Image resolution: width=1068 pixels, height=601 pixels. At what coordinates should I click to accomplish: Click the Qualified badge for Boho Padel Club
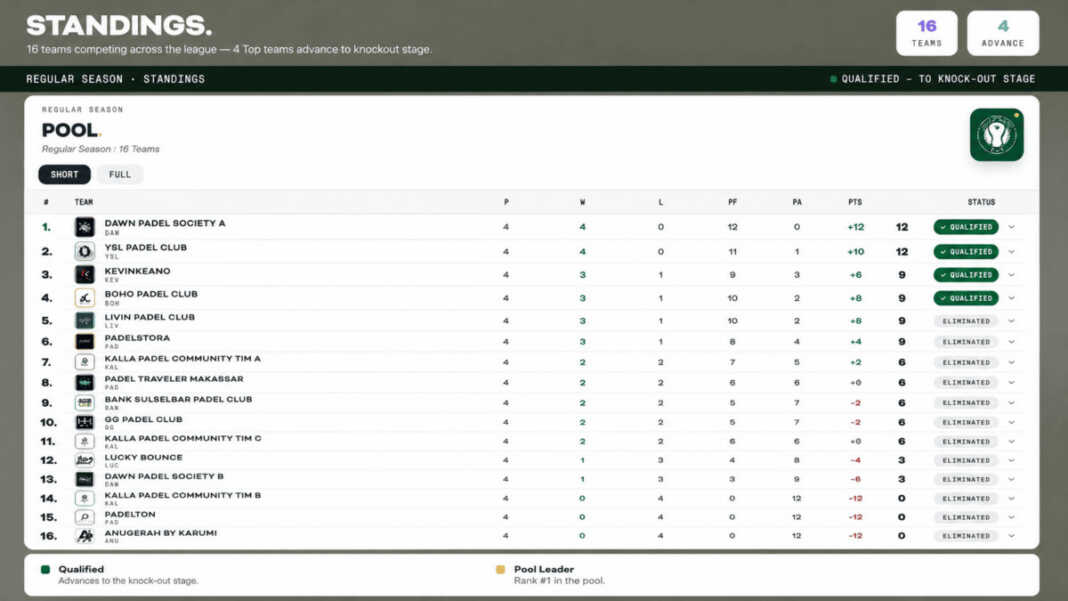pos(966,298)
